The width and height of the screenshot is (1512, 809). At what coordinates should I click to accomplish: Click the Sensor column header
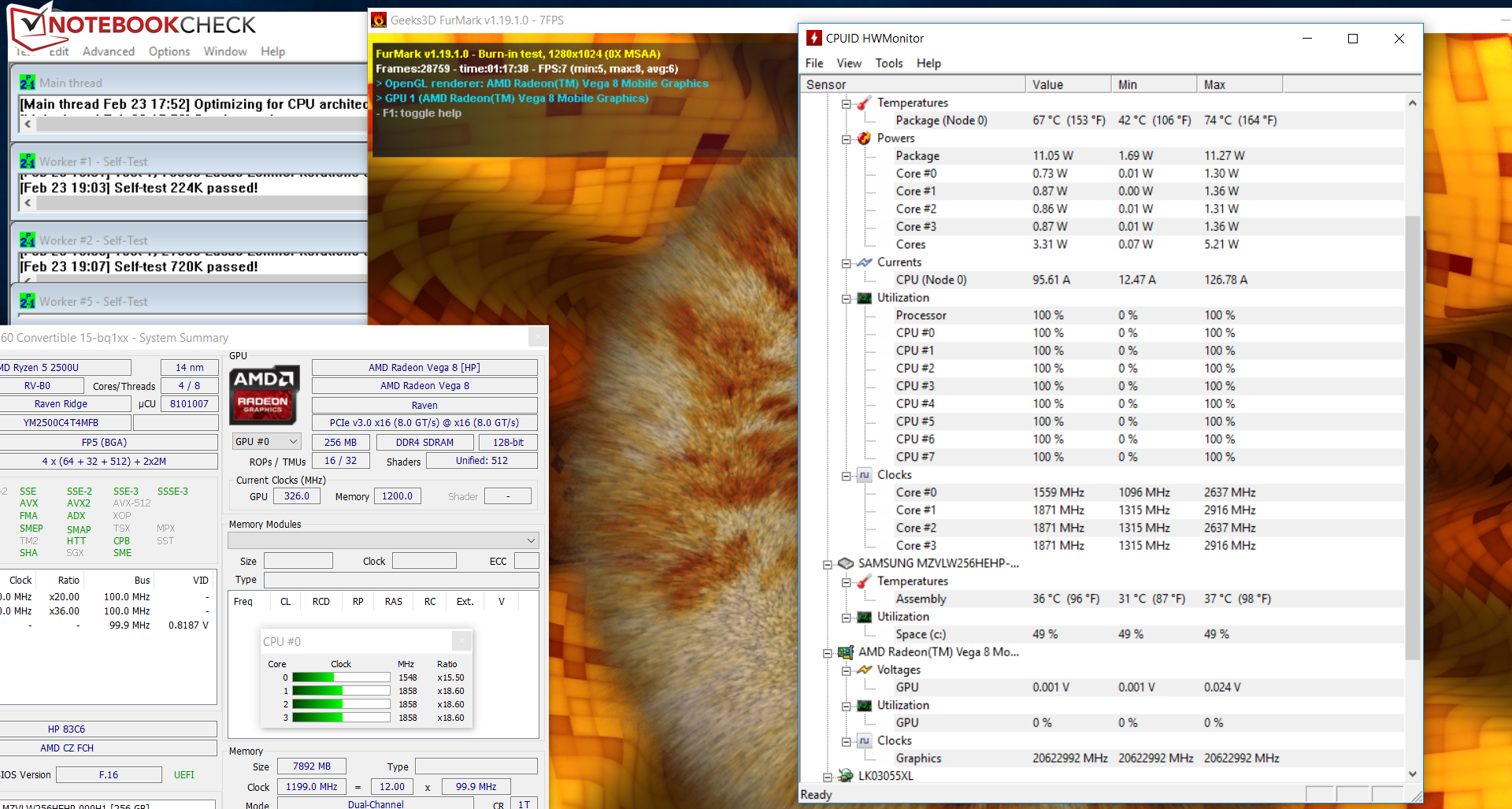(913, 84)
